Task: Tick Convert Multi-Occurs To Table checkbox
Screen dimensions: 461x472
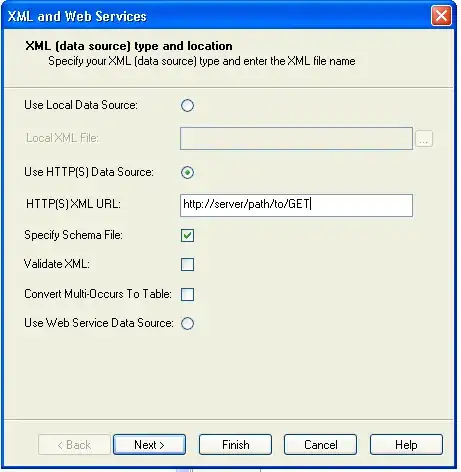Action: [187, 294]
